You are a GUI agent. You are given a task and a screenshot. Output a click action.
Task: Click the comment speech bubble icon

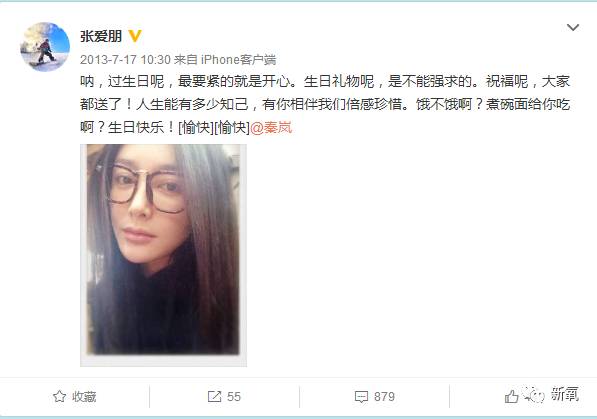(361, 397)
